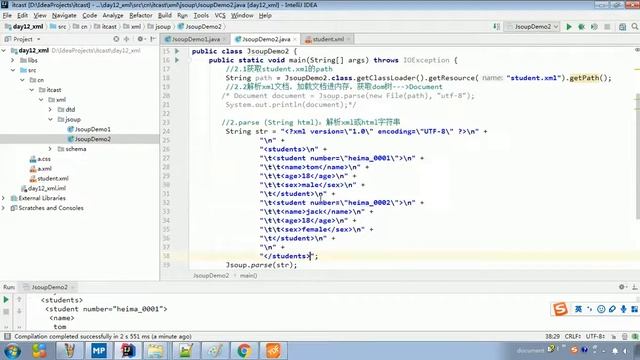Collapse the src folder
640x360 pixels.
[13, 70]
